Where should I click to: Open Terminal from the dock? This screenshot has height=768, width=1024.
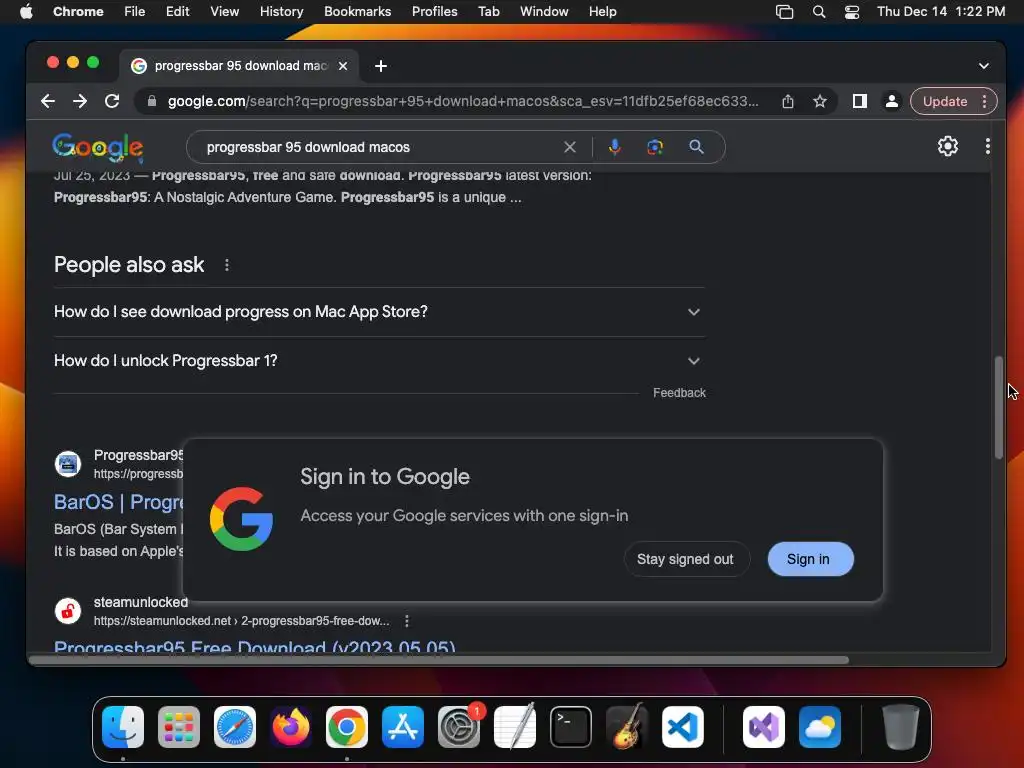571,727
